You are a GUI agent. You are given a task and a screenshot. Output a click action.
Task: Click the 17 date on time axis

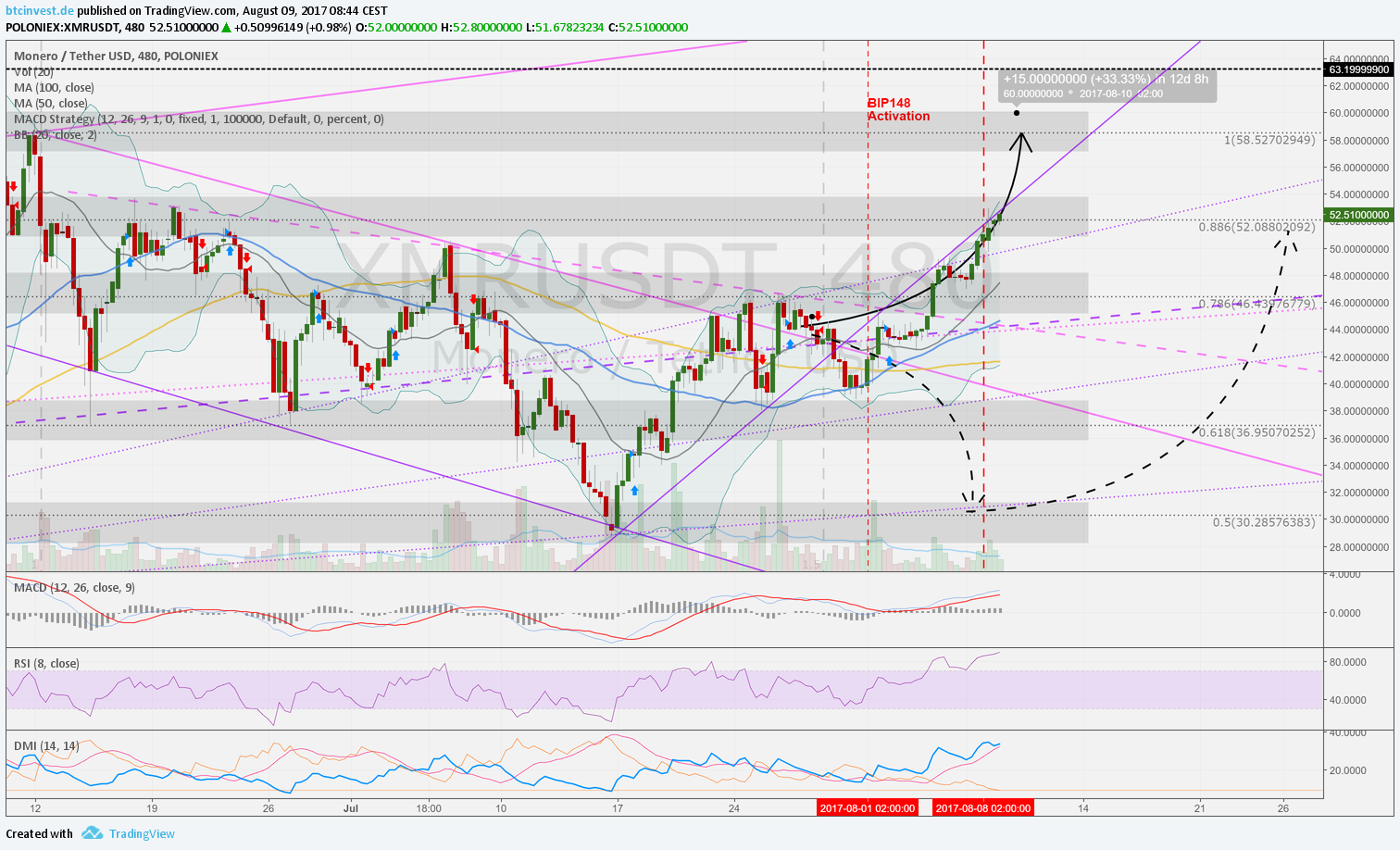(x=618, y=807)
